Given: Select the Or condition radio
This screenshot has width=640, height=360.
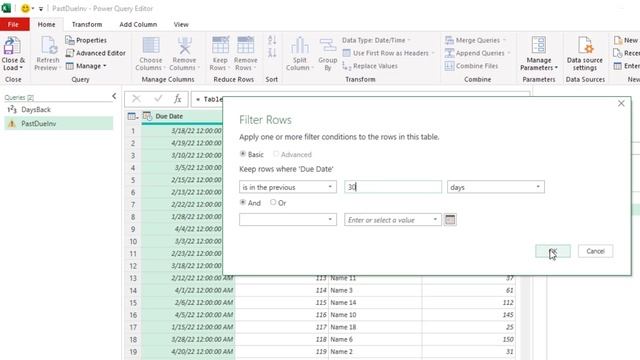Looking at the screenshot, I should 273,202.
